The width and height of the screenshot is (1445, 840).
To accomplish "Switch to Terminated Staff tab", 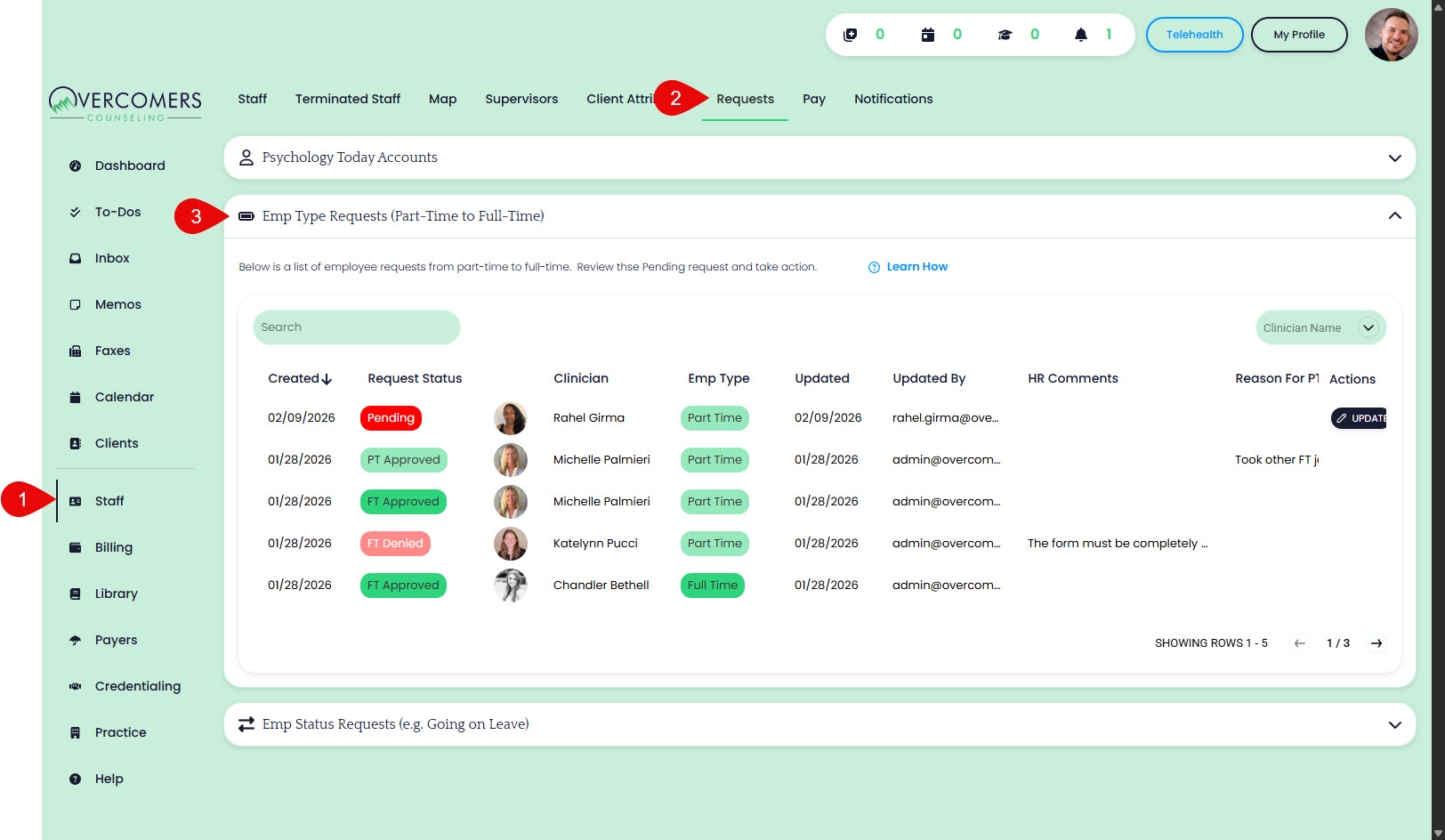I will tap(348, 99).
